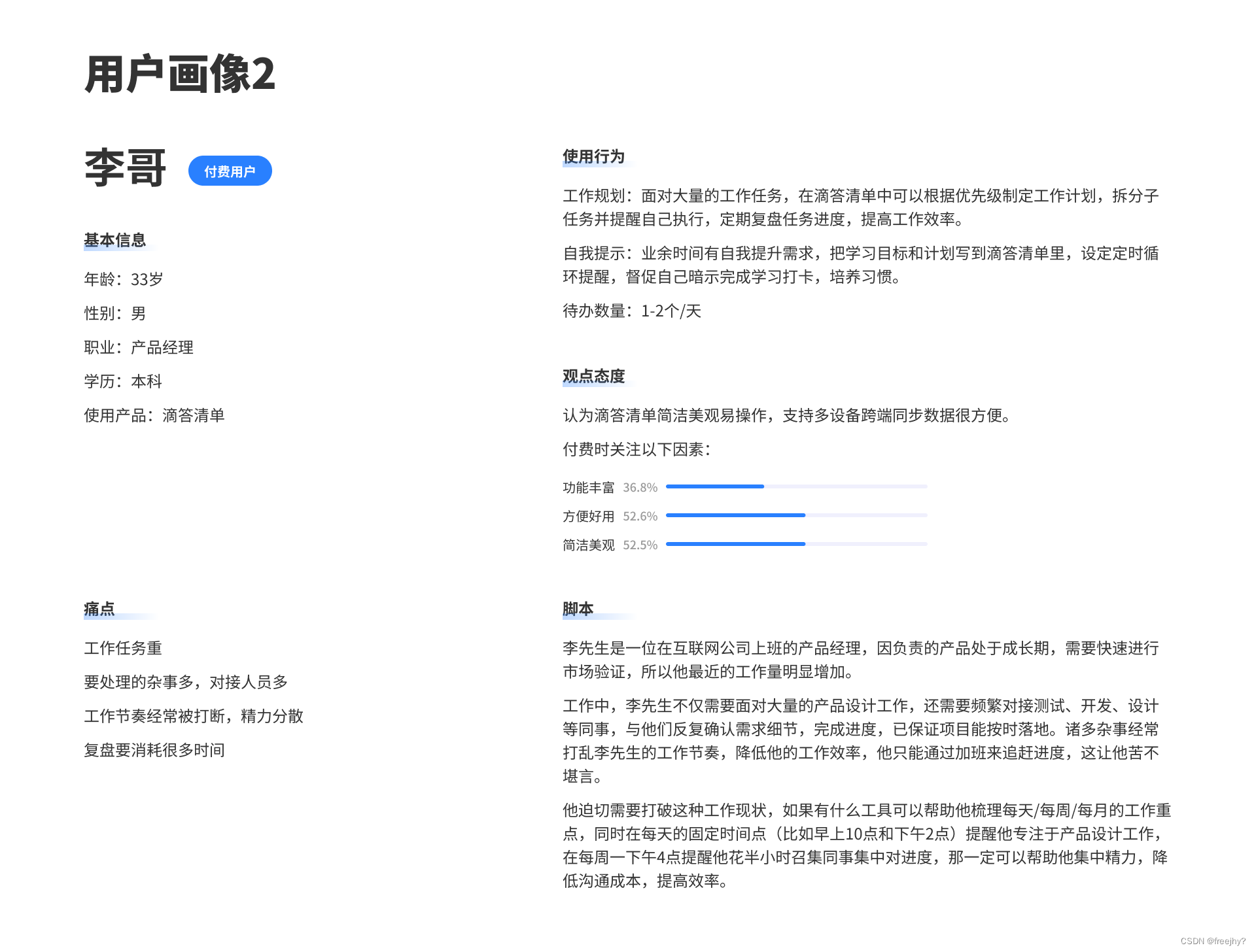Select the 基本信息 section heading
The width and height of the screenshot is (1256, 952).
115,240
